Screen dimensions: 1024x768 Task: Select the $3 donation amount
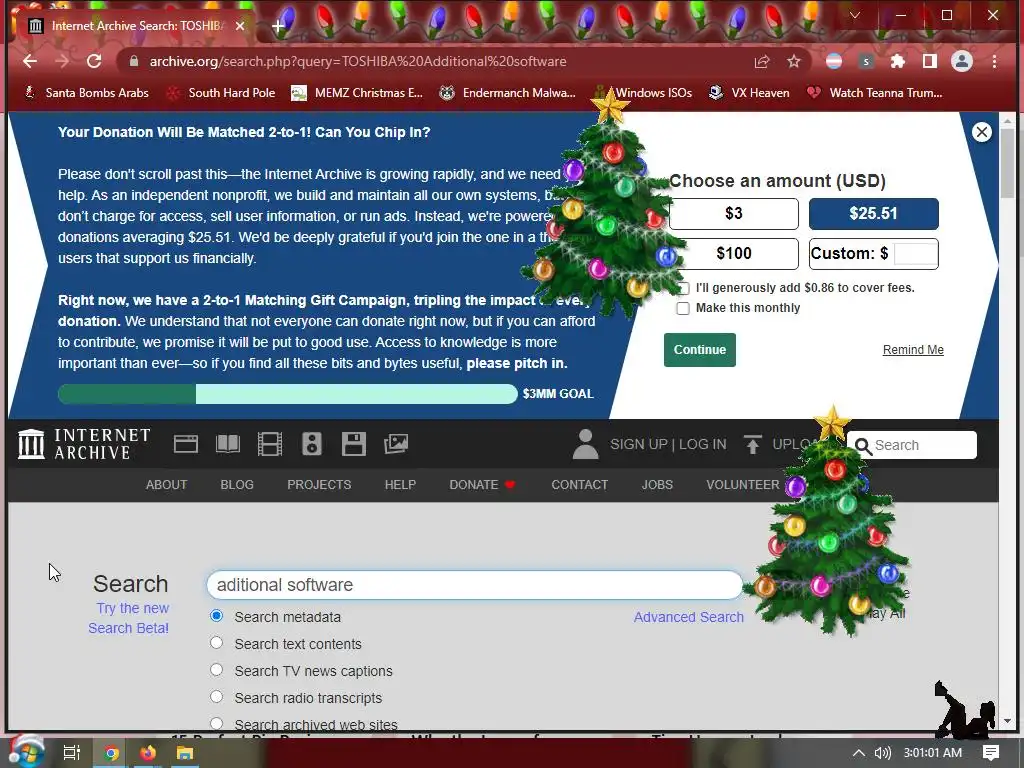tap(733, 214)
